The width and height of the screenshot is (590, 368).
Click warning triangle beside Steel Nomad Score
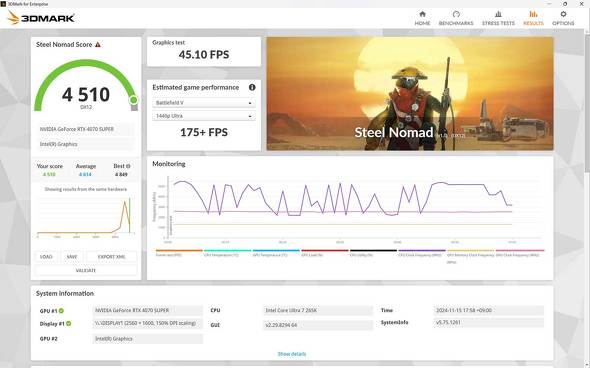point(98,44)
